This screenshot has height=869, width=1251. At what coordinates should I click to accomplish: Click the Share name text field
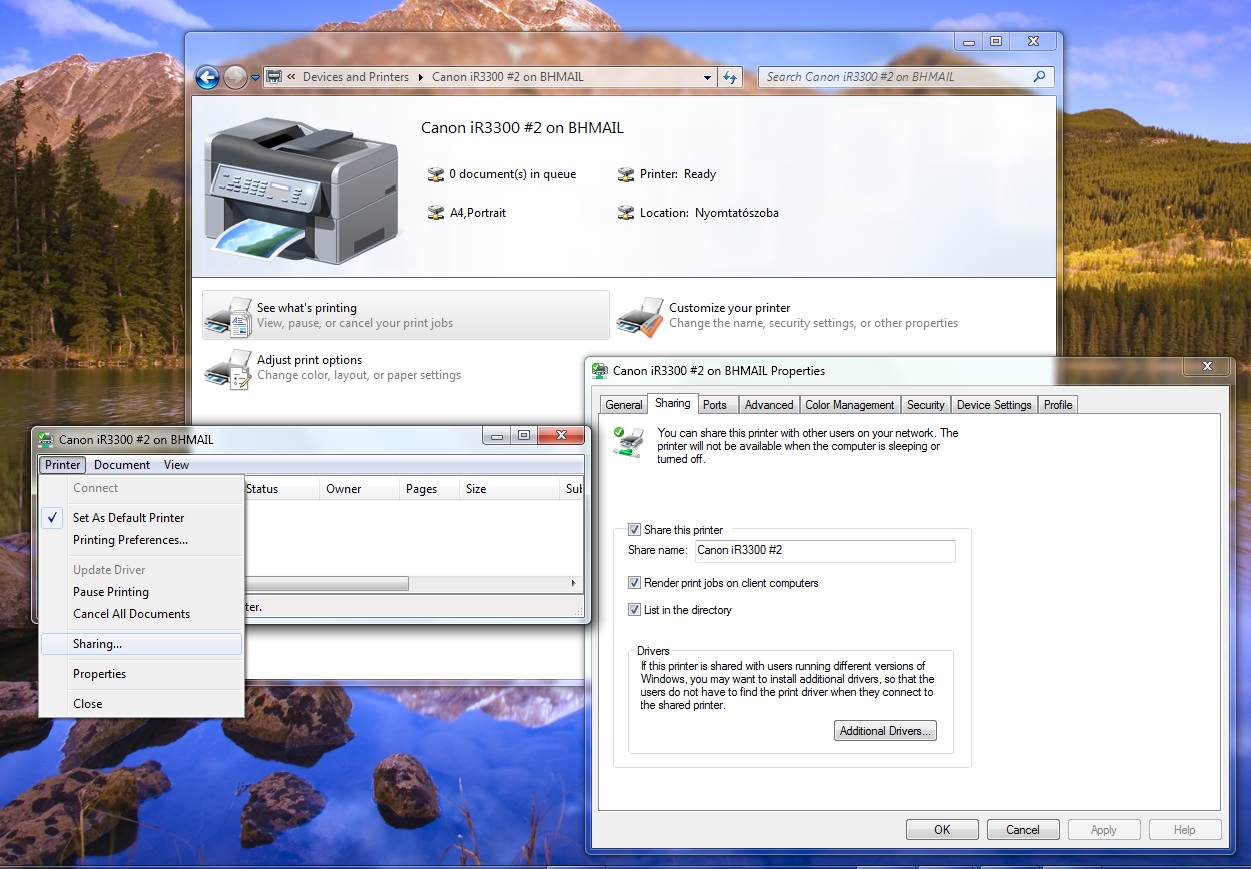click(825, 550)
